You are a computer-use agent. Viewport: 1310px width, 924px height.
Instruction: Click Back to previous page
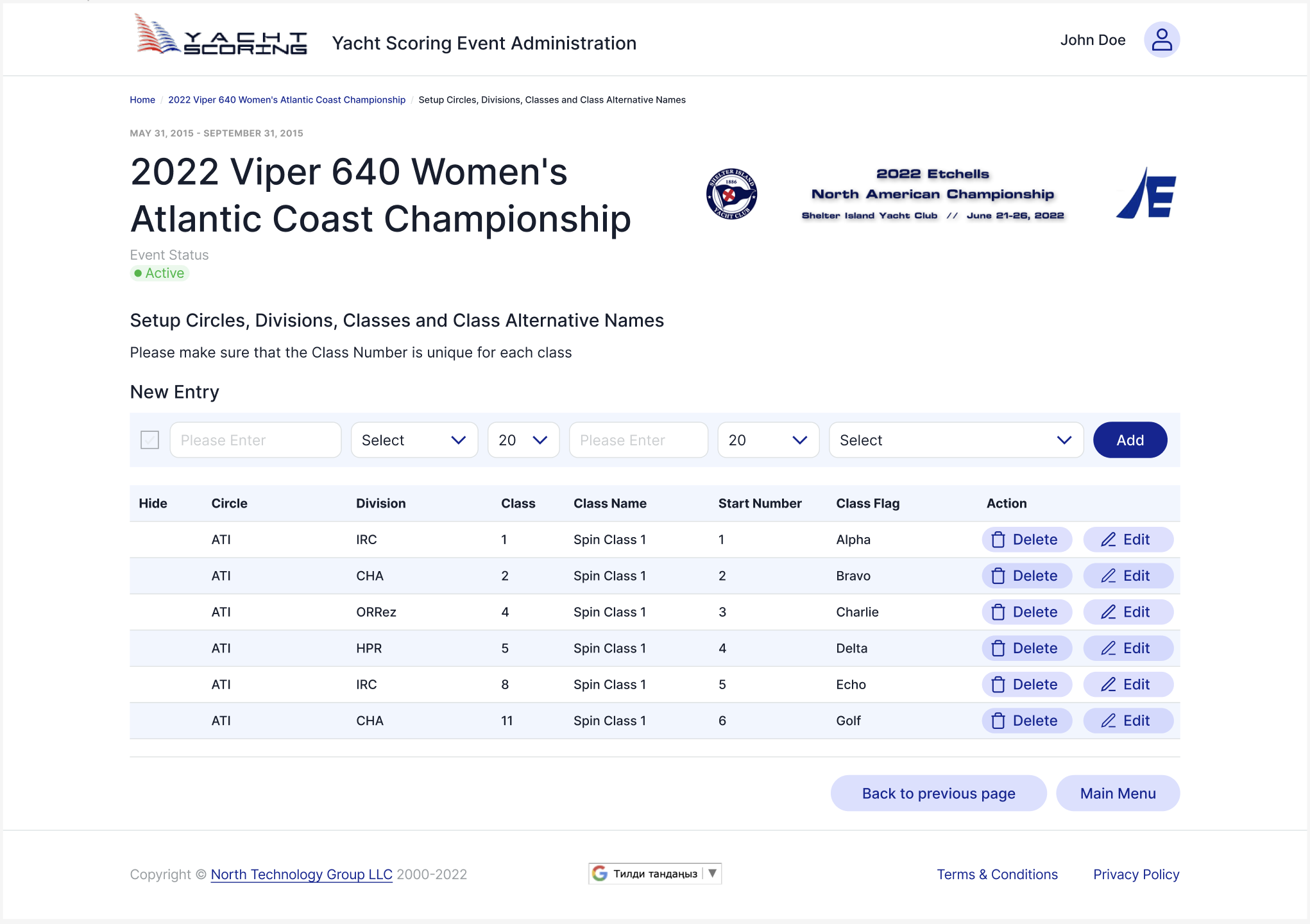click(939, 793)
